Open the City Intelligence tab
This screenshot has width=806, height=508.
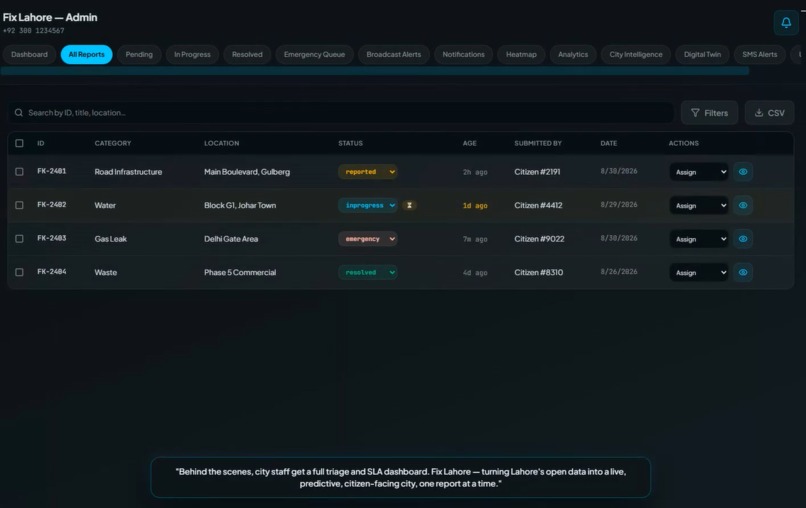coord(636,55)
